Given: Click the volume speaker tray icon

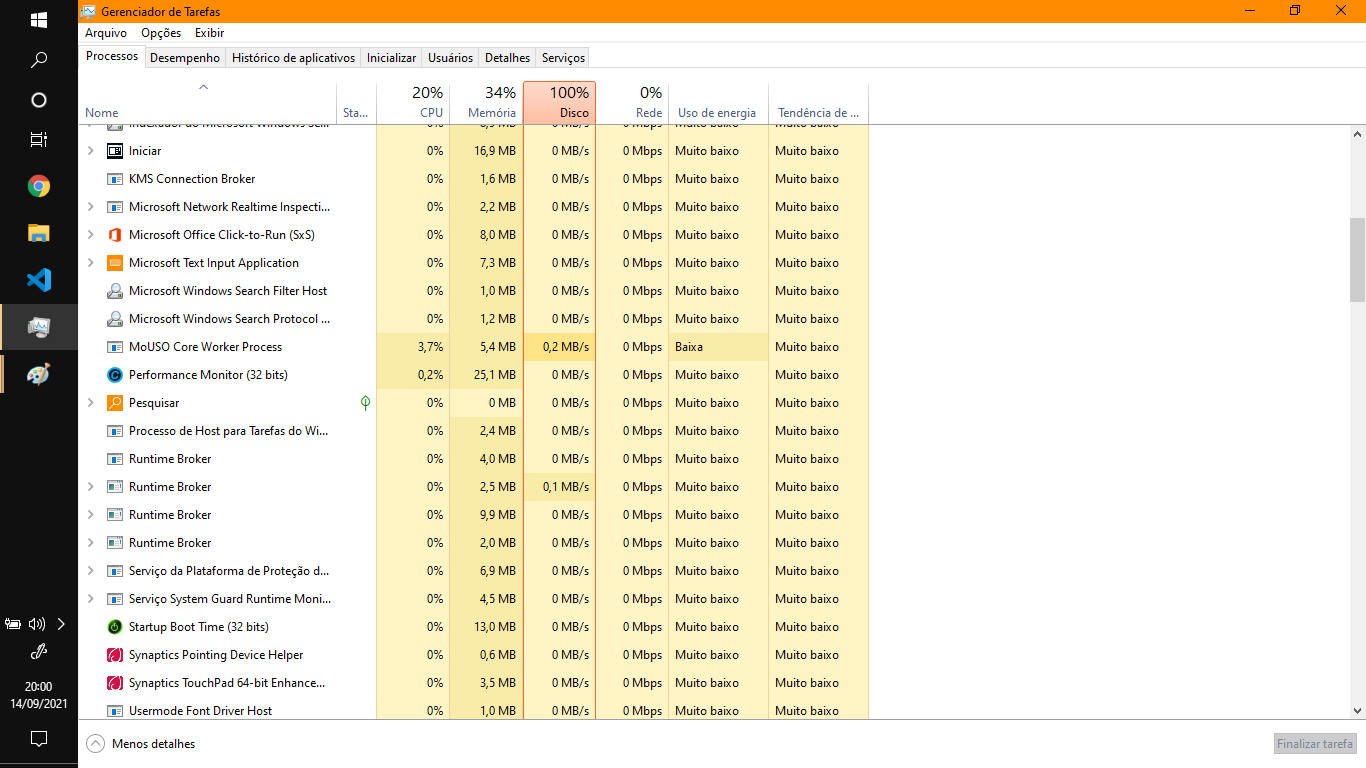Looking at the screenshot, I should (37, 624).
